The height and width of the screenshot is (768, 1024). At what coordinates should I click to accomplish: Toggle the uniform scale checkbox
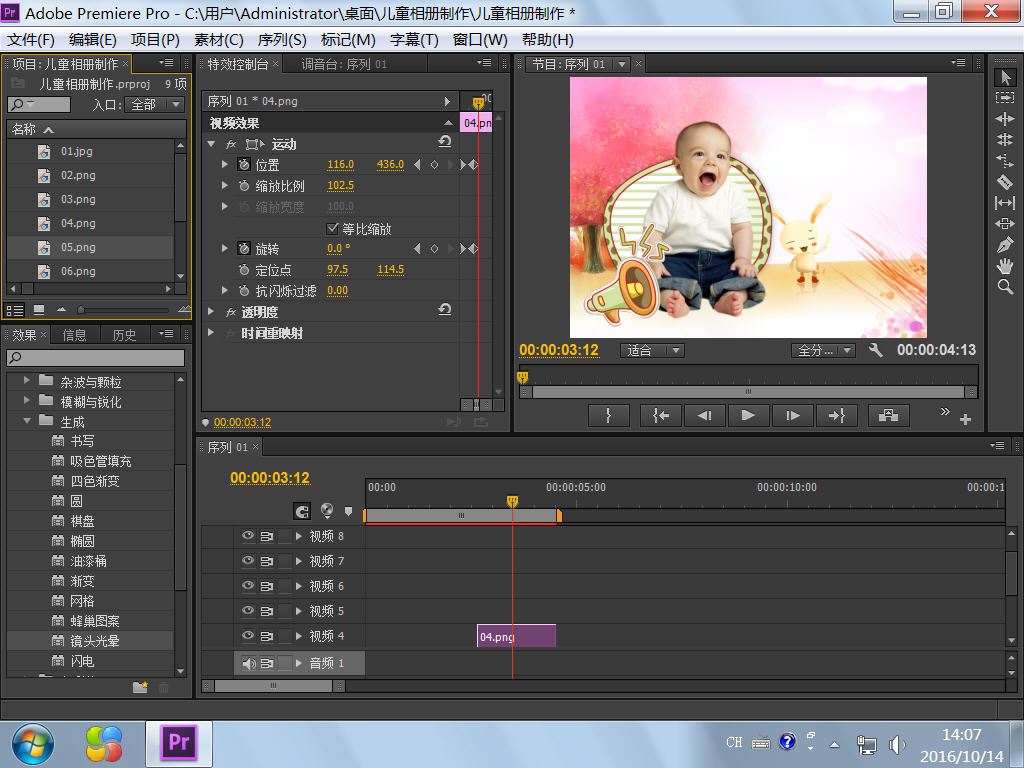[x=333, y=228]
